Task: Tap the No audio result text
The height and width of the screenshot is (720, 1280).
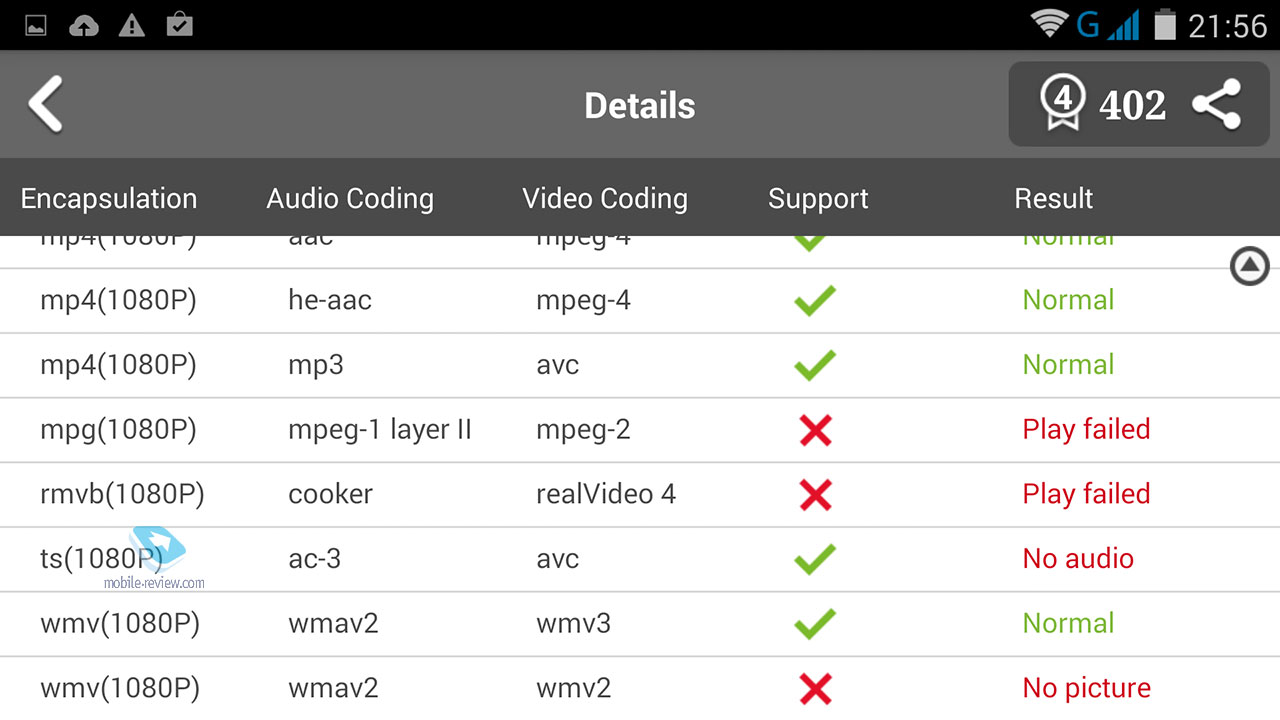Action: 1078,558
